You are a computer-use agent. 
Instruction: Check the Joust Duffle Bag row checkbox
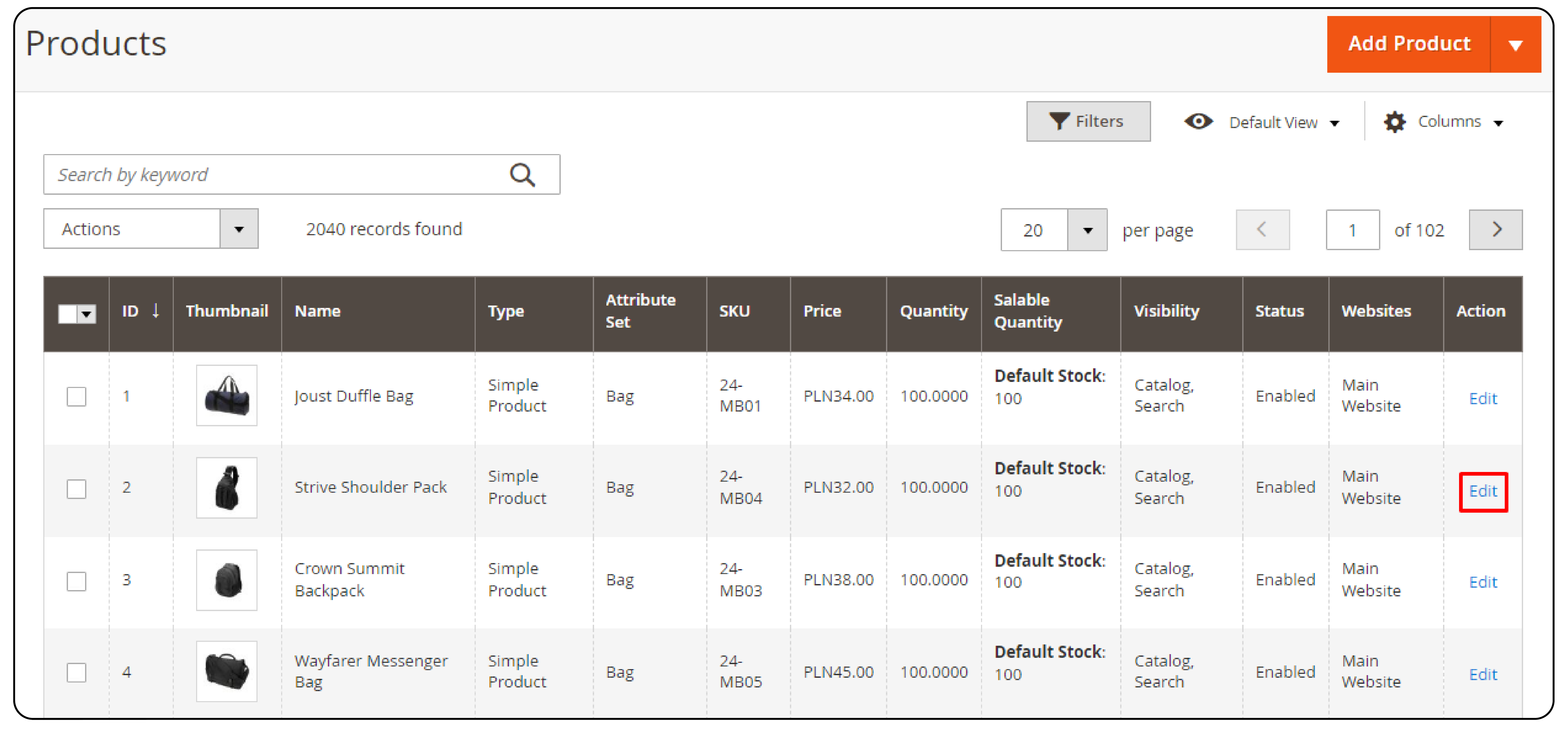76,396
